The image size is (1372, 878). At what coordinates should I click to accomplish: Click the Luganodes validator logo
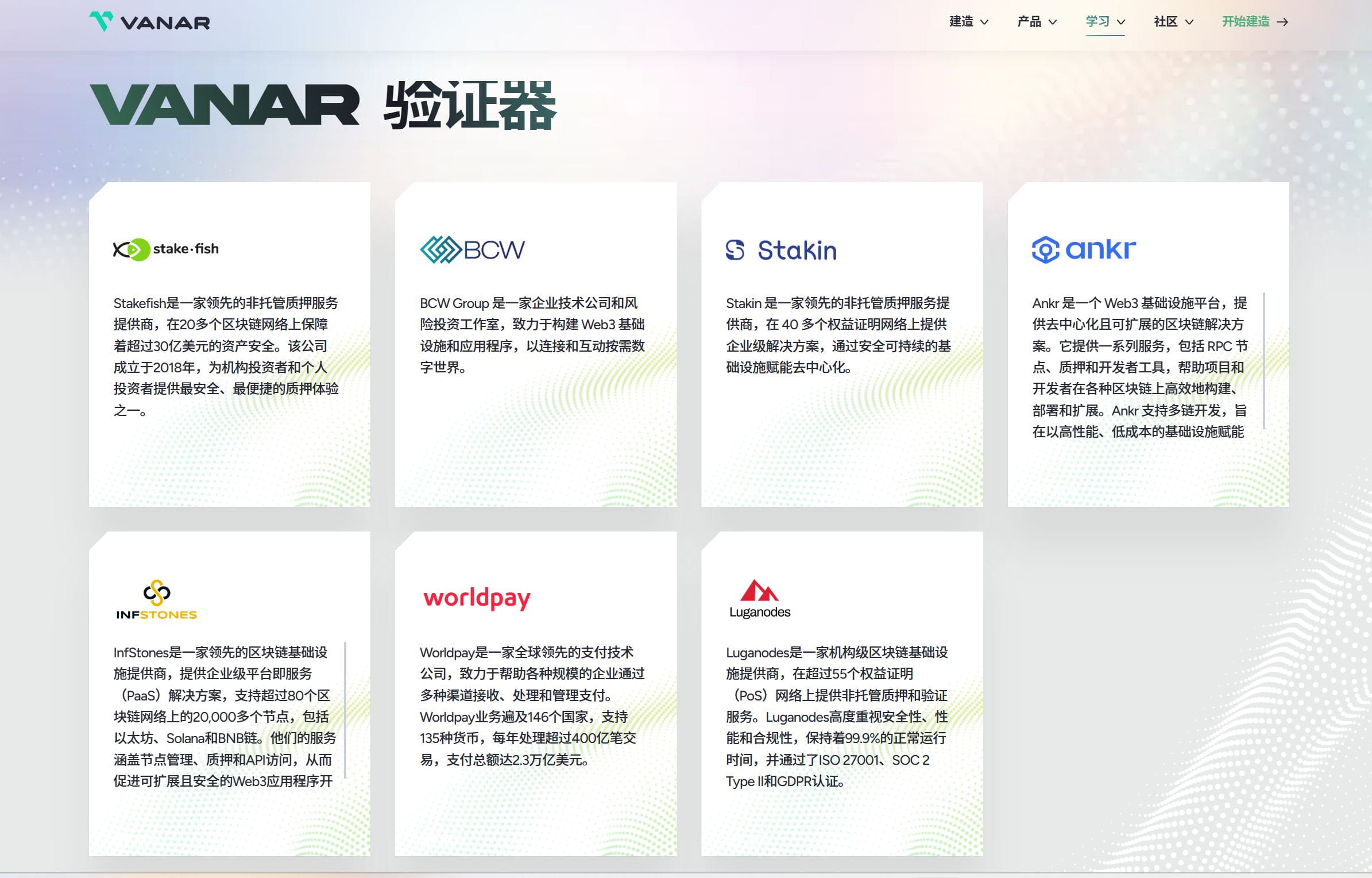pyautogui.click(x=759, y=599)
